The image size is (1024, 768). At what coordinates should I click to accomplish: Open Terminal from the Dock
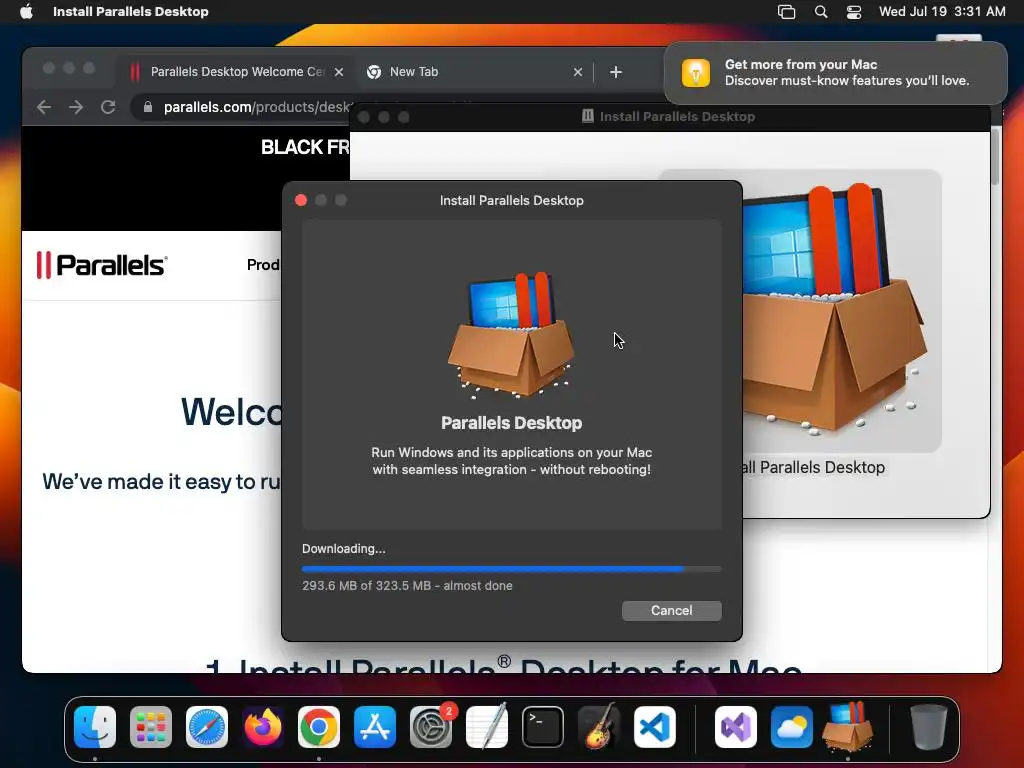click(x=543, y=727)
